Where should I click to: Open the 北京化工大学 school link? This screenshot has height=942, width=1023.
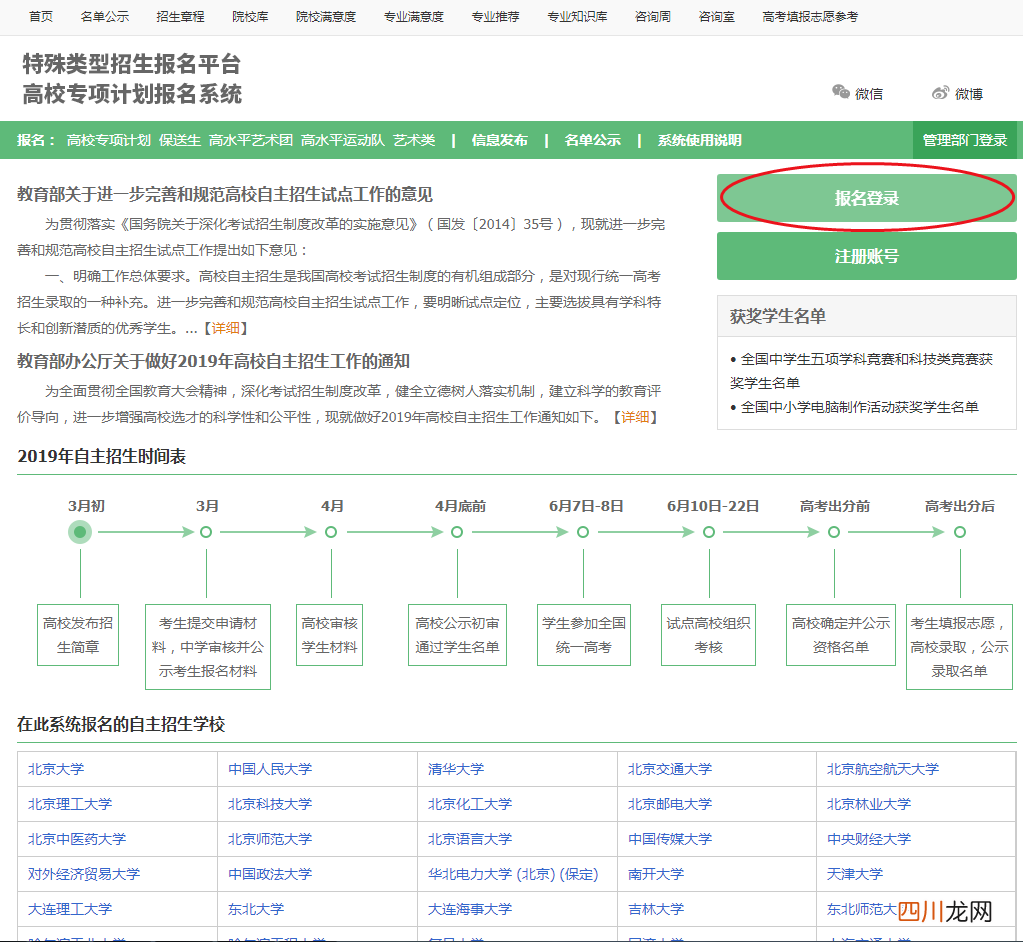(x=470, y=804)
